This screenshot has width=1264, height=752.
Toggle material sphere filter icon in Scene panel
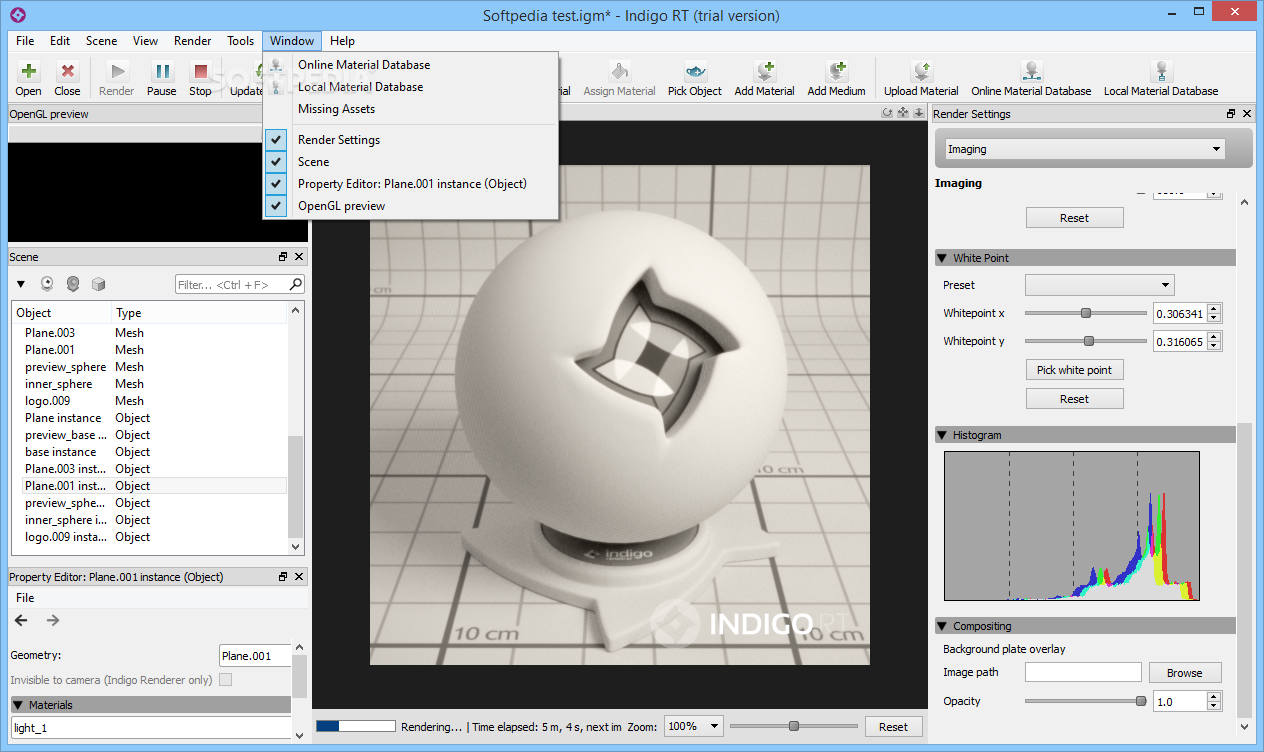(x=73, y=284)
